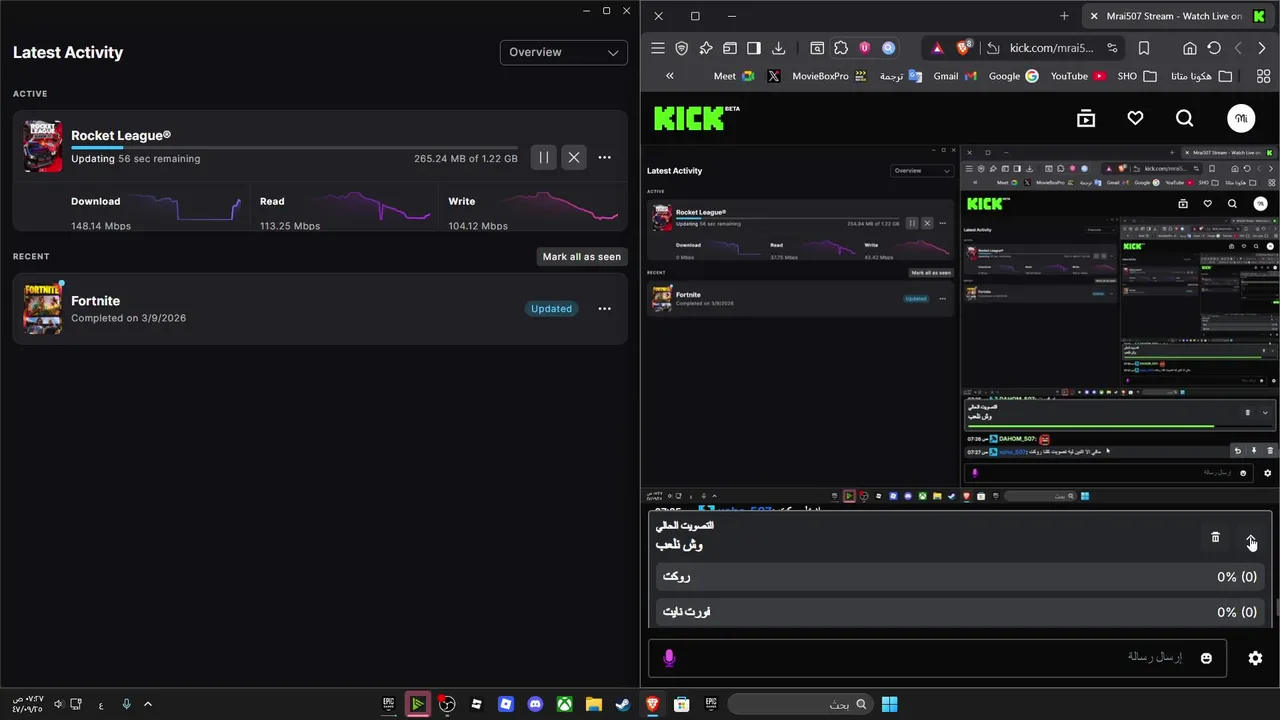This screenshot has height=720, width=1280.
Task: Open a new browser tab
Action: point(1064,16)
